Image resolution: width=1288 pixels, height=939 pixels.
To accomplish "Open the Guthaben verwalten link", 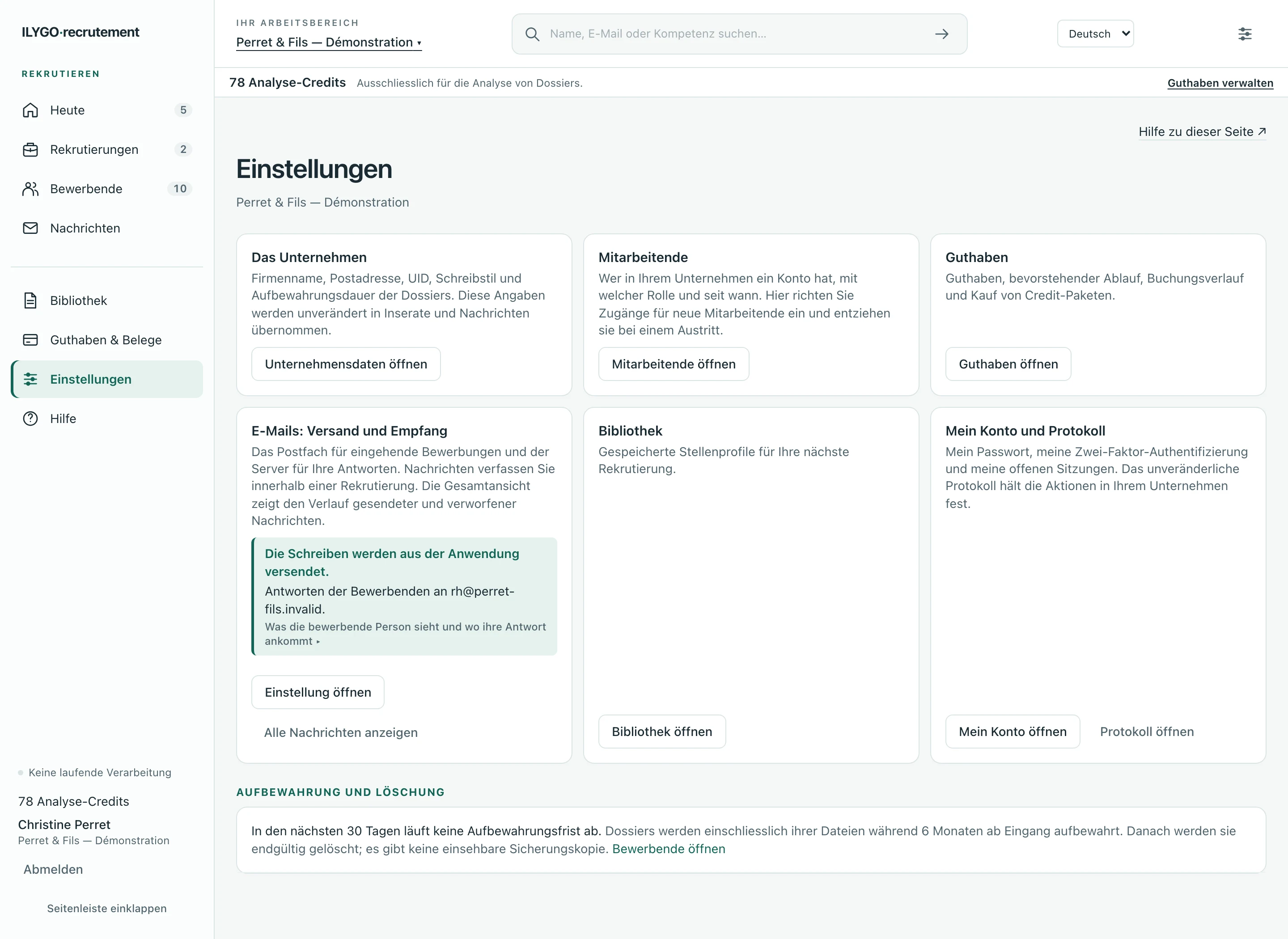I will (x=1220, y=83).
